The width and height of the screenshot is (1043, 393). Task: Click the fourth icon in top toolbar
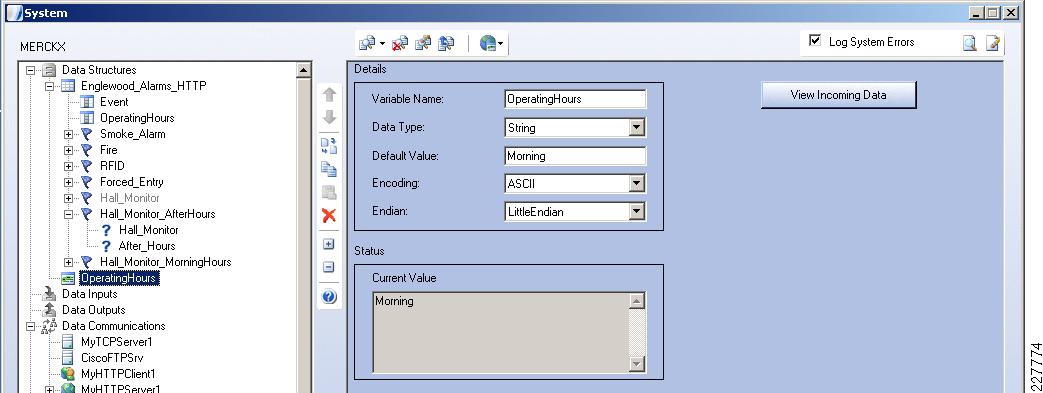click(446, 43)
